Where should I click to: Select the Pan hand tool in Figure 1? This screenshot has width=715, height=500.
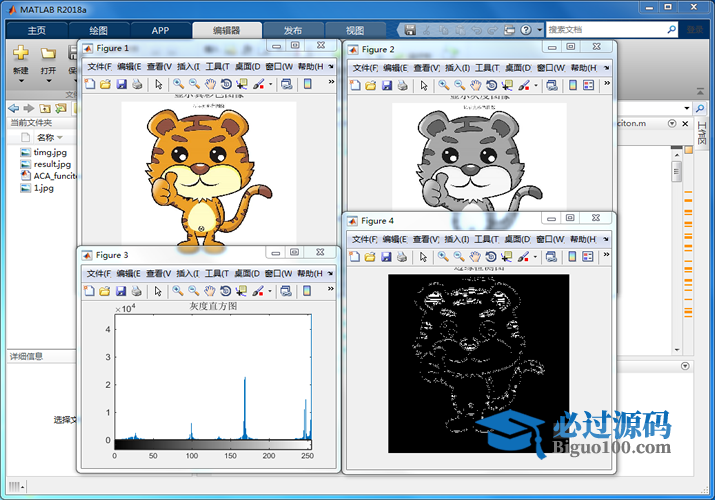click(x=210, y=84)
